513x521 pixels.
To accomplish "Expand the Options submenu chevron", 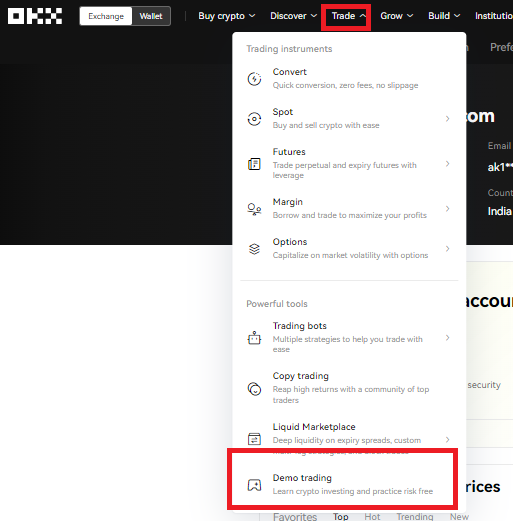I will 448,249.
